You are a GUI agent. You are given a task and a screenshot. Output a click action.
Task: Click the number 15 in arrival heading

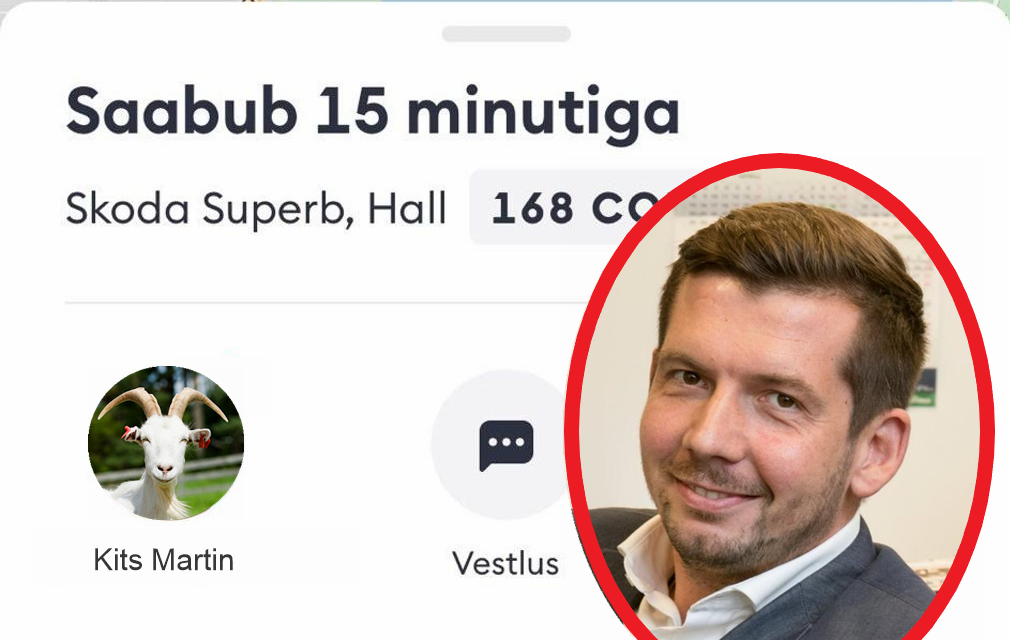pos(352,109)
